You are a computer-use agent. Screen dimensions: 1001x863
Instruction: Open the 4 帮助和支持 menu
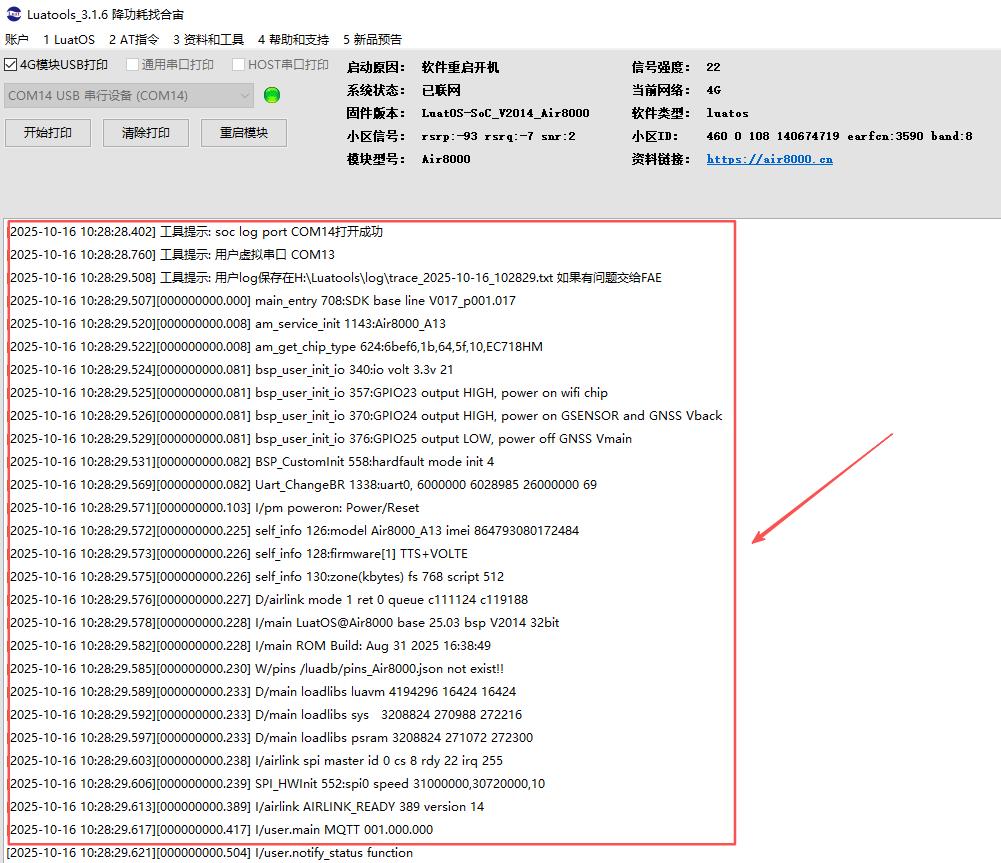[x=293, y=40]
